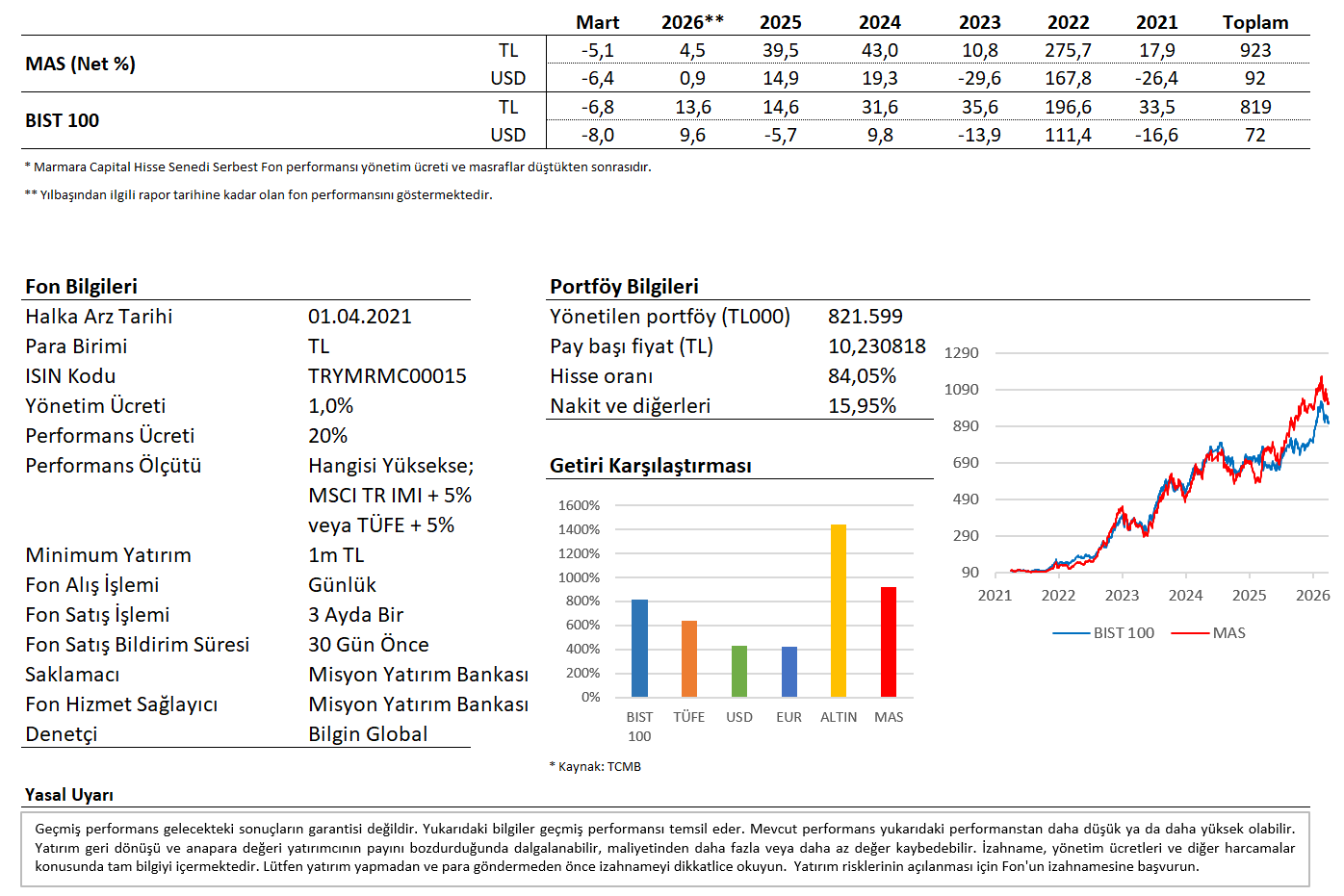The image size is (1344, 896).
Task: Select the Getiri Karşılaştırması heading
Action: click(x=650, y=466)
